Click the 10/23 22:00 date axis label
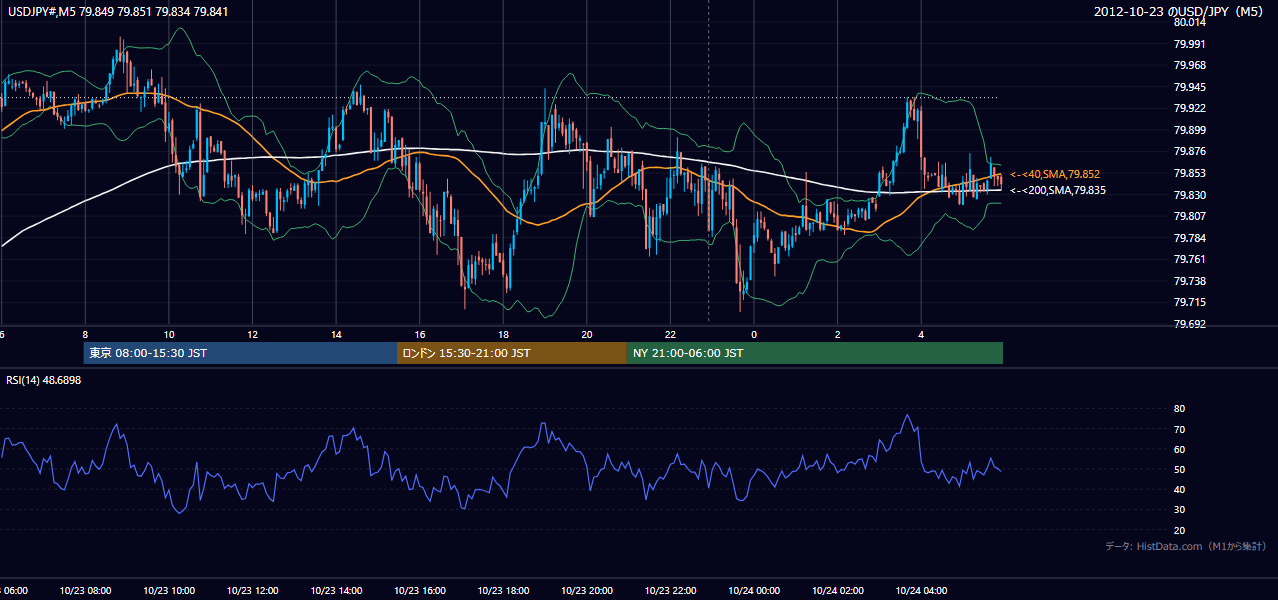The height and width of the screenshot is (600, 1278). tap(671, 591)
